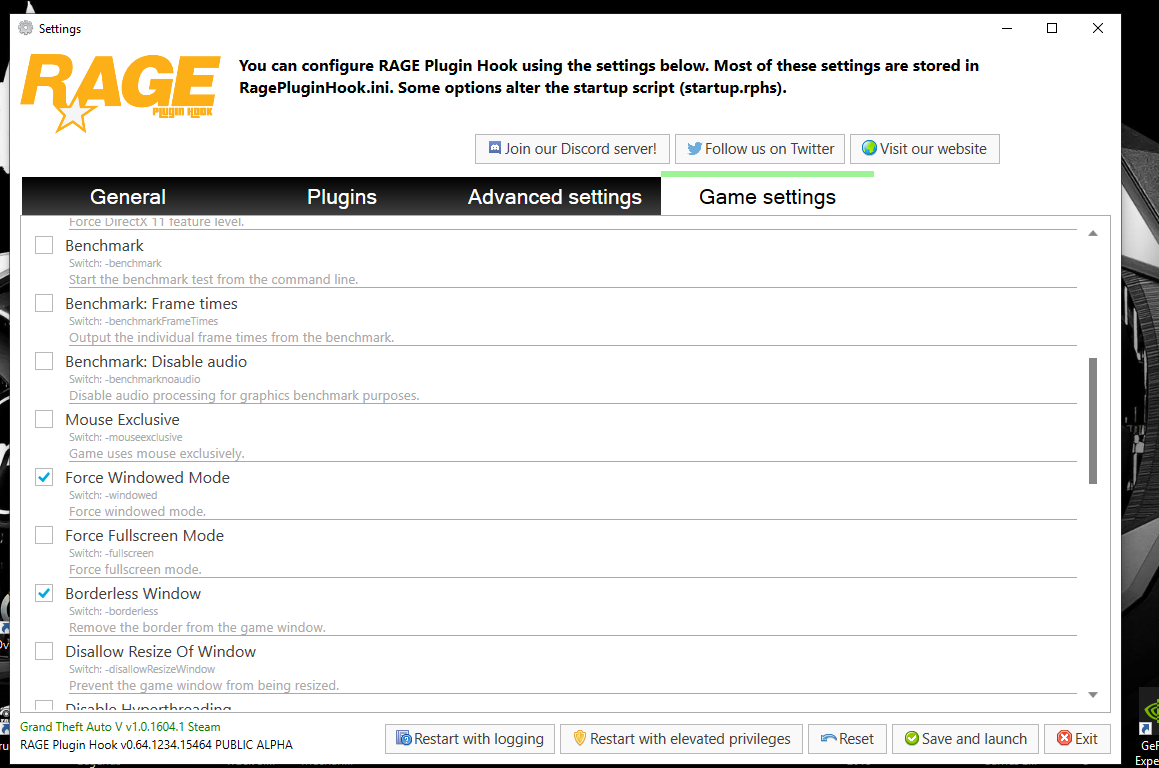Open the Plugins tab
Screen dimensions: 1159x768
tap(341, 197)
